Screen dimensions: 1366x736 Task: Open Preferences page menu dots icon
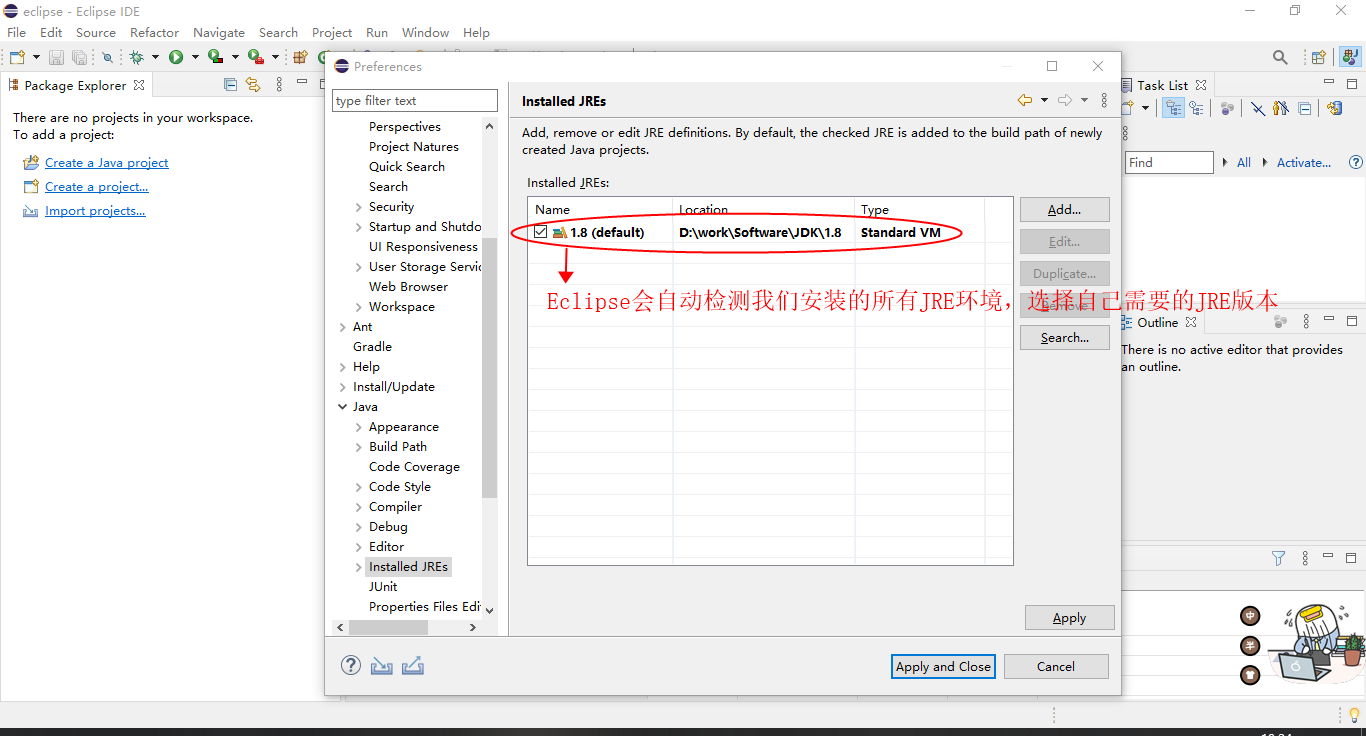[x=1104, y=100]
